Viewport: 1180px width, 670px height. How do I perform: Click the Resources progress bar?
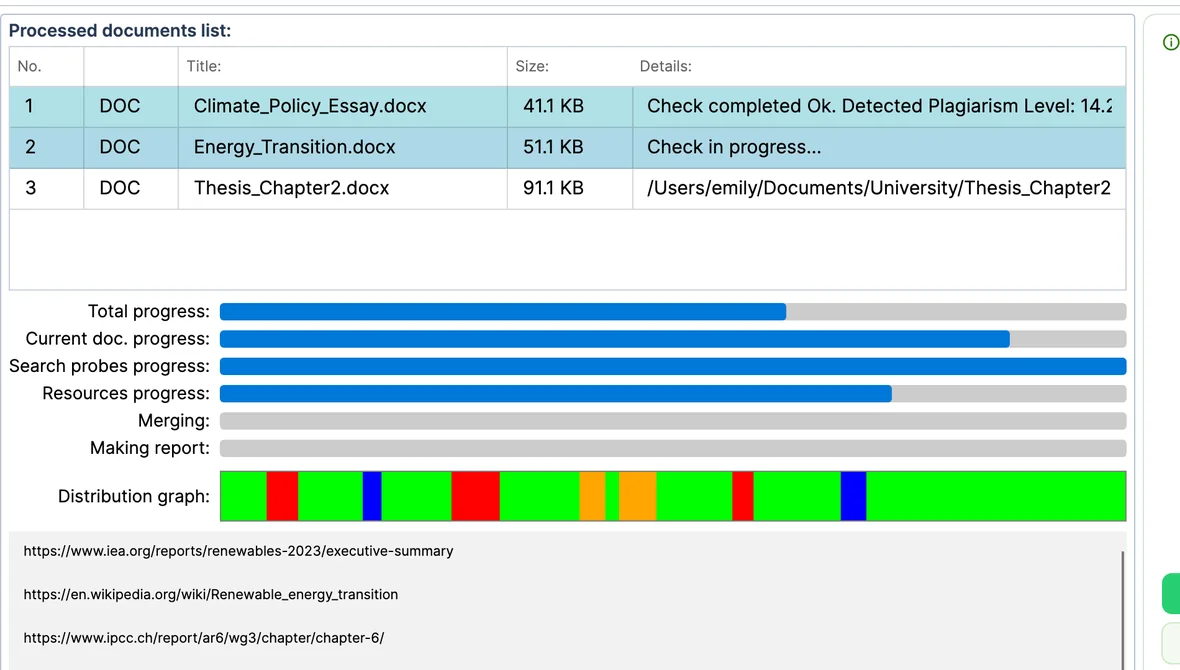pyautogui.click(x=673, y=394)
